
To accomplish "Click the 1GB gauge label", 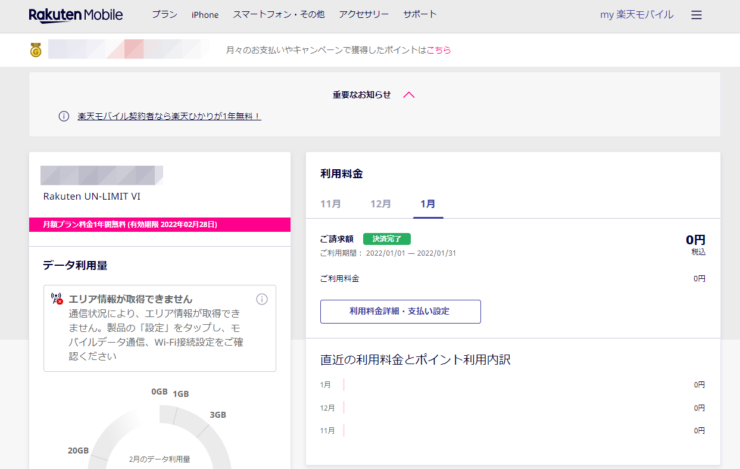I will [181, 394].
